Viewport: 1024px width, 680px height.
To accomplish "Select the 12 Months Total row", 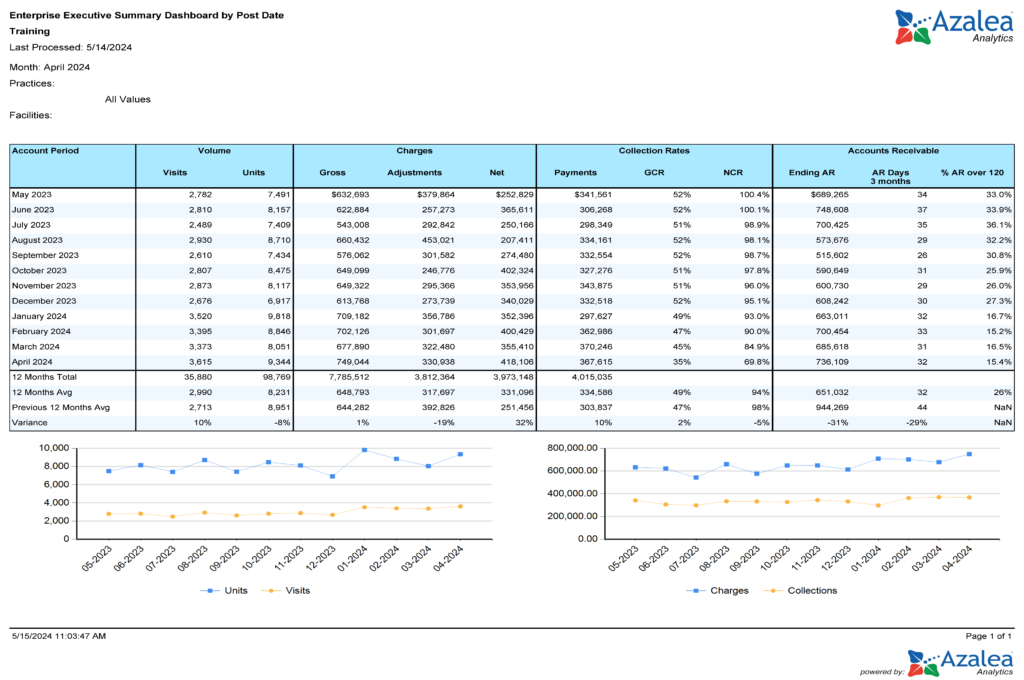I will (x=46, y=377).
